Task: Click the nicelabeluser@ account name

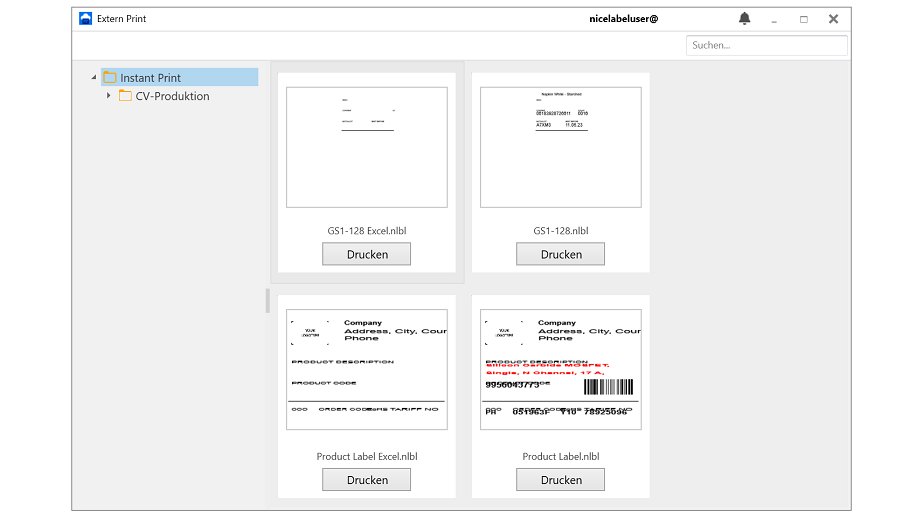Action: pos(624,19)
